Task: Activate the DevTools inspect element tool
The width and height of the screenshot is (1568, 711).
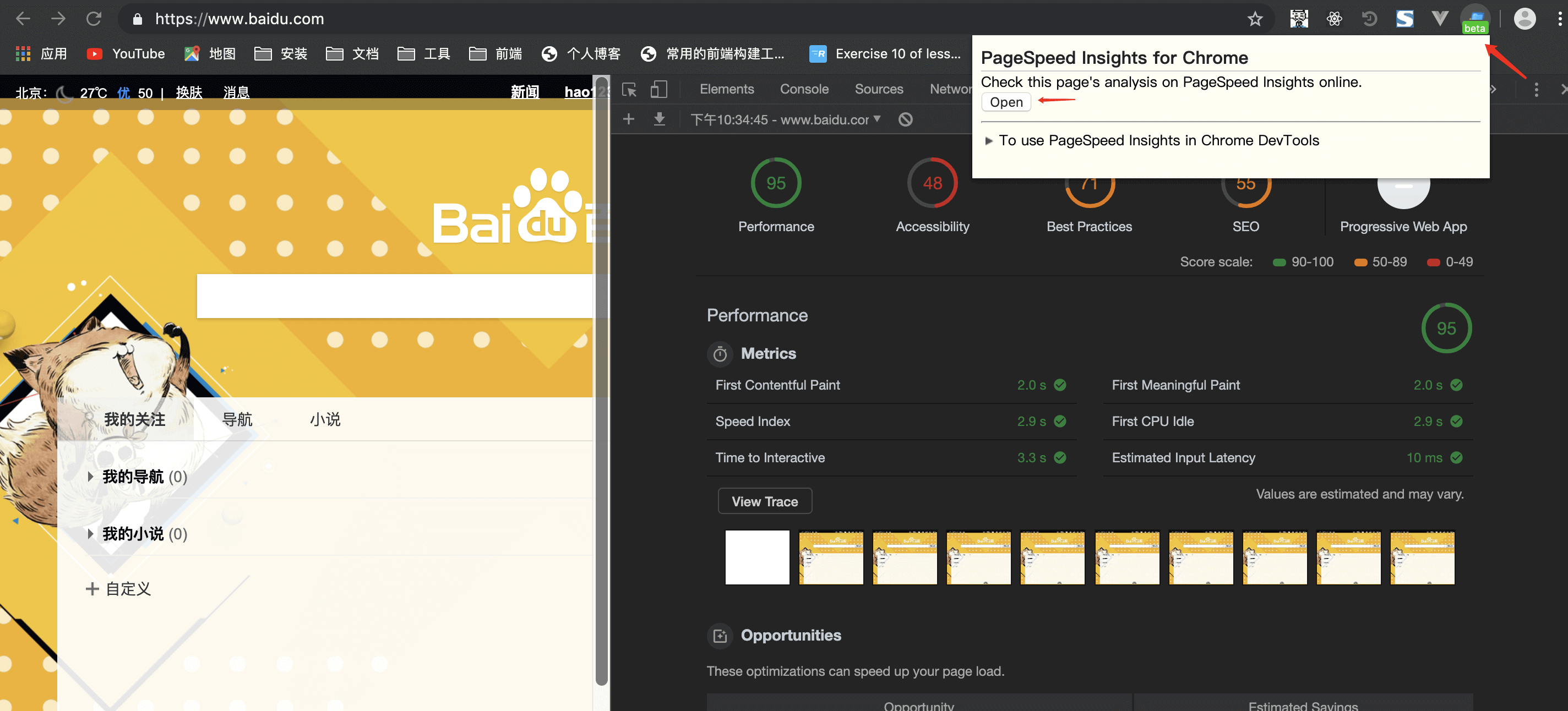Action: point(629,89)
